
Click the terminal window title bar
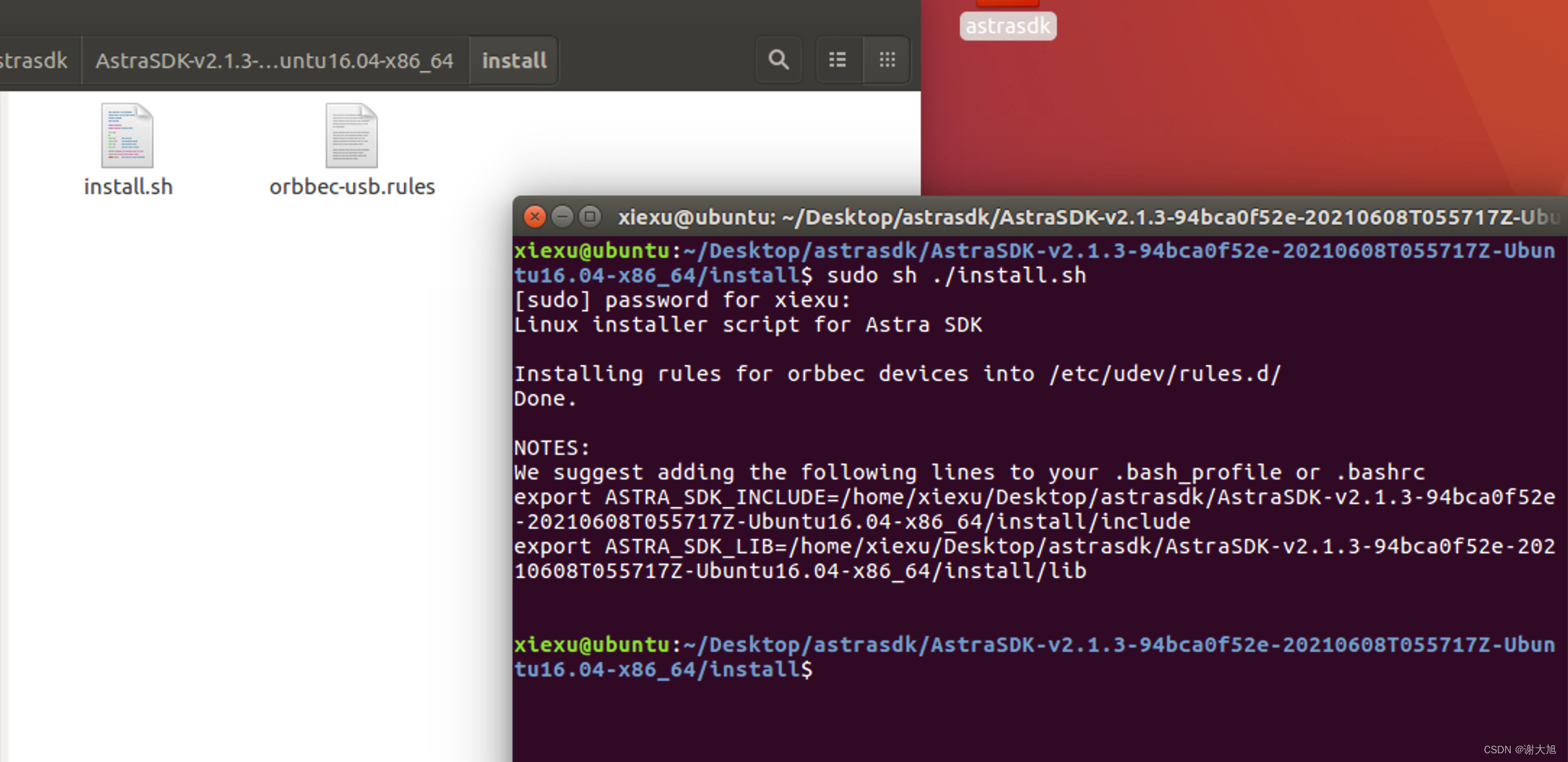1086,217
